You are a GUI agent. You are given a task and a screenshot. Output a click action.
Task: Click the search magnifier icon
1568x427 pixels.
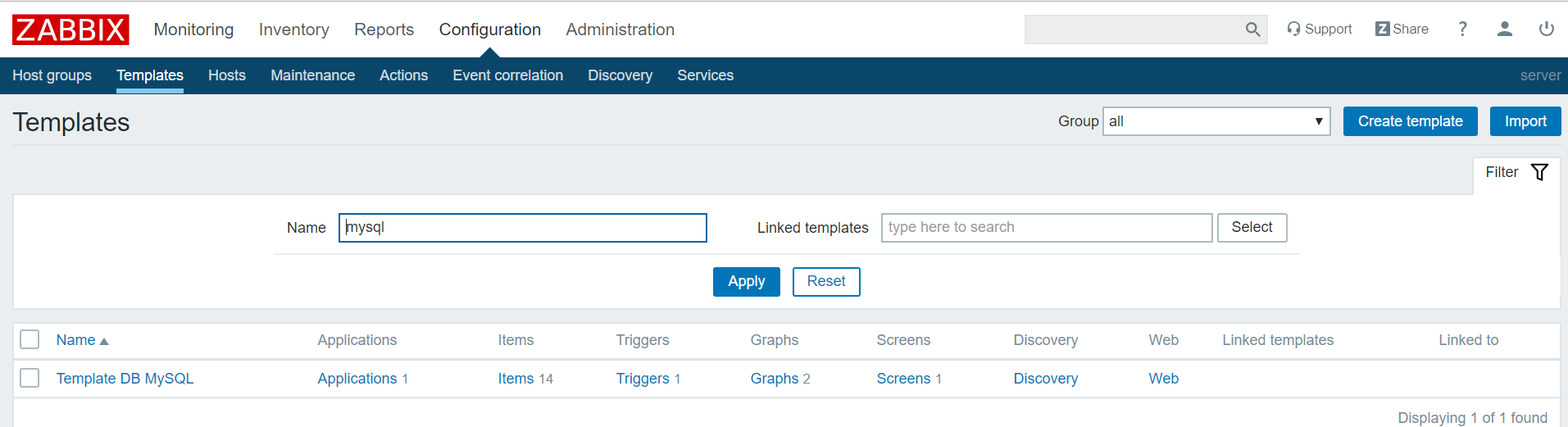1252,30
